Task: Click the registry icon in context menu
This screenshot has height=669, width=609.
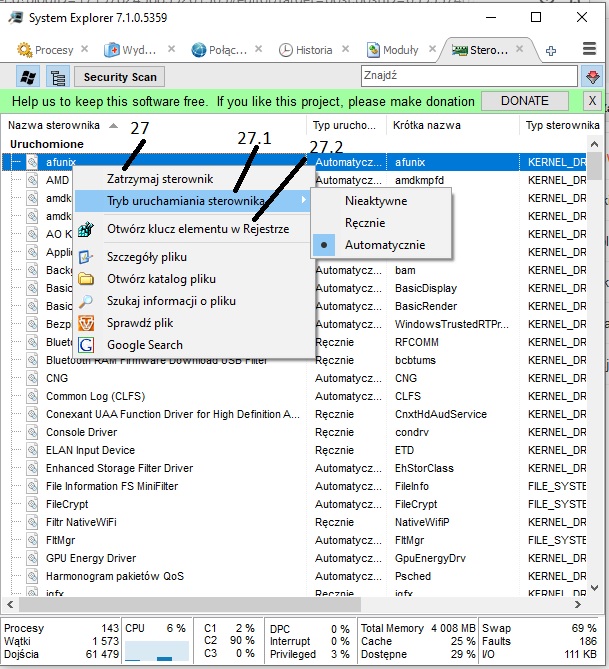Action: click(x=86, y=229)
